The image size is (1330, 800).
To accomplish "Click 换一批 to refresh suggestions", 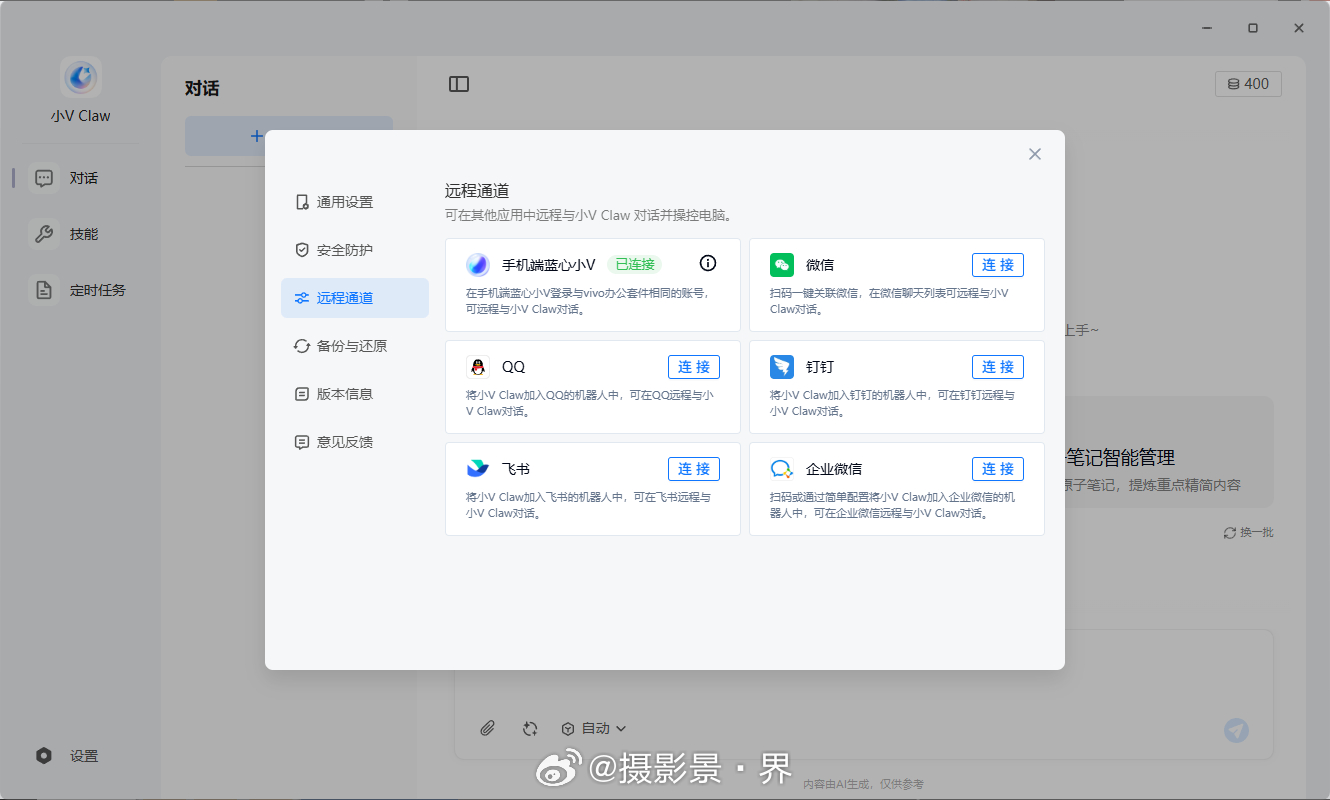I will [x=1249, y=533].
